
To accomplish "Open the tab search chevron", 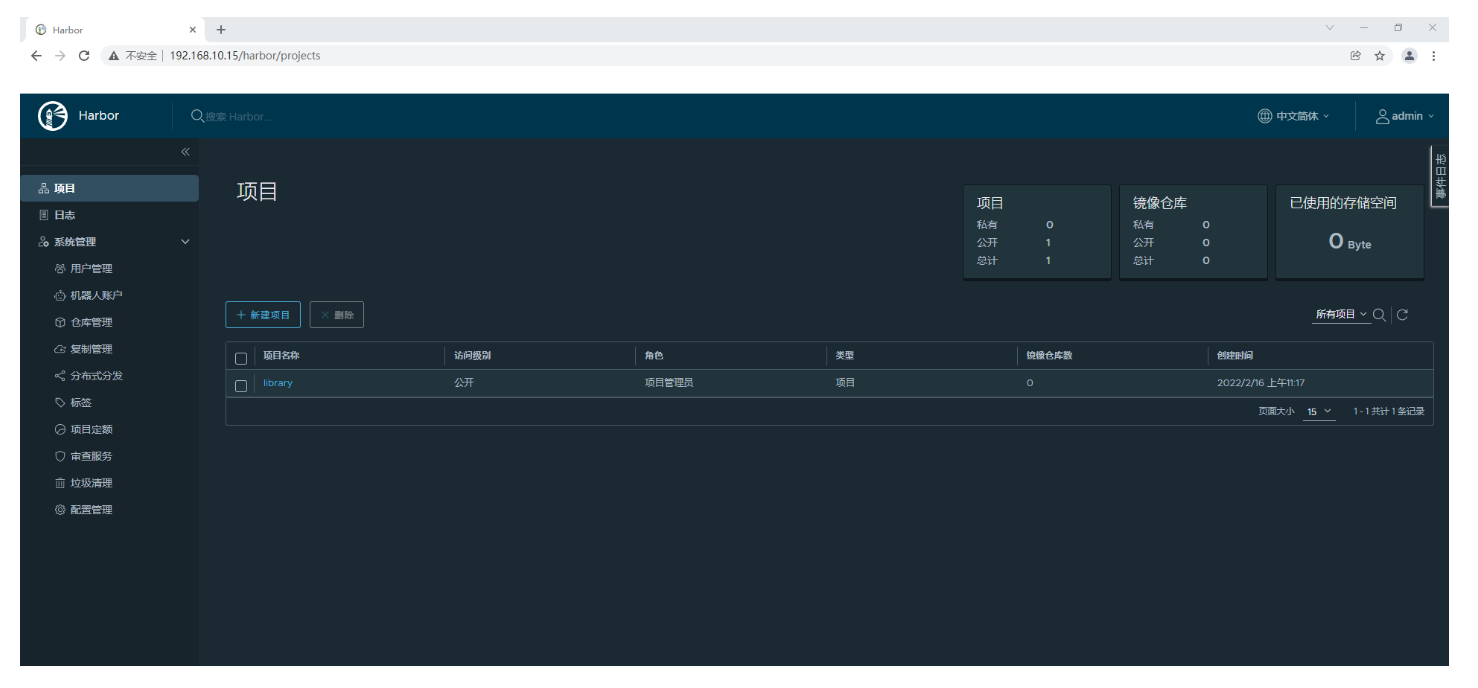I will point(1329,28).
